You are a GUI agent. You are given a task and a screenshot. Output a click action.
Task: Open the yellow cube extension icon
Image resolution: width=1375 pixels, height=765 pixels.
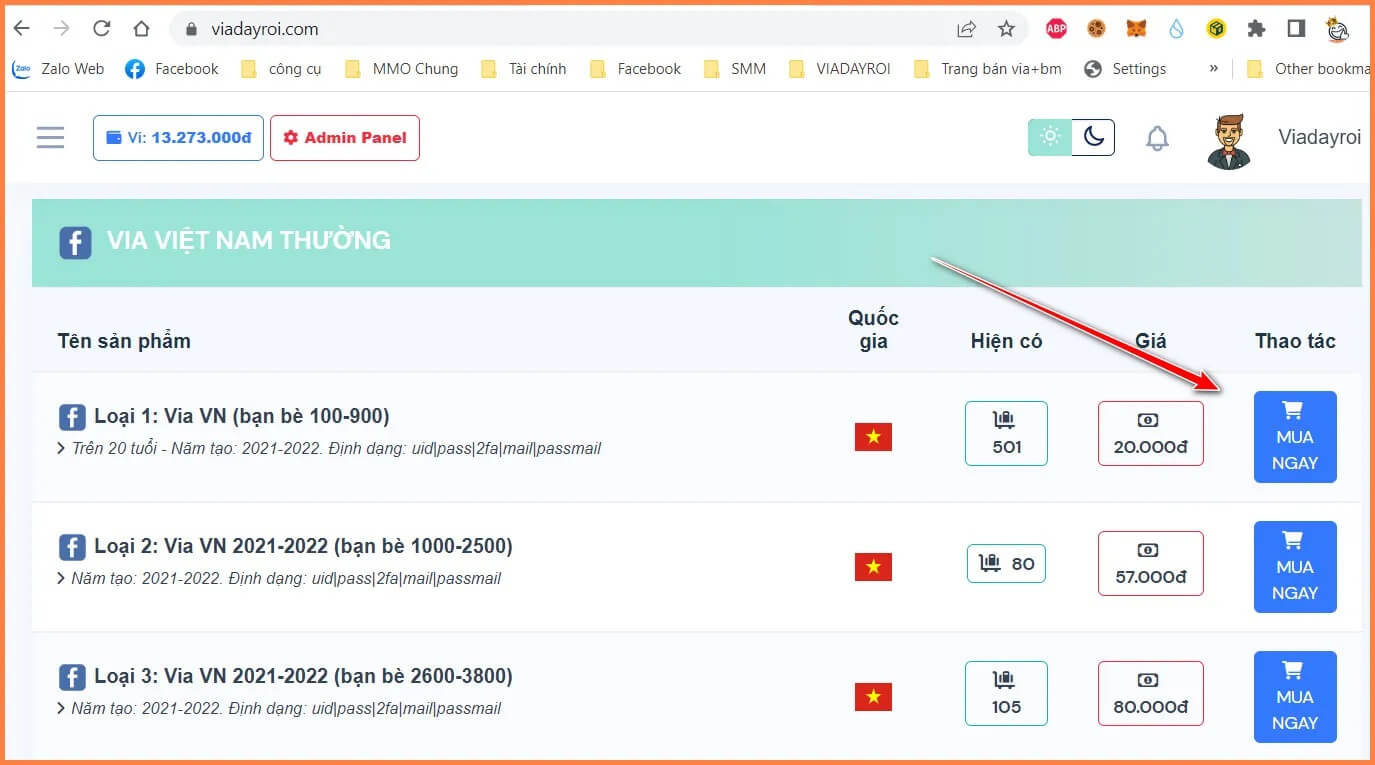point(1216,29)
